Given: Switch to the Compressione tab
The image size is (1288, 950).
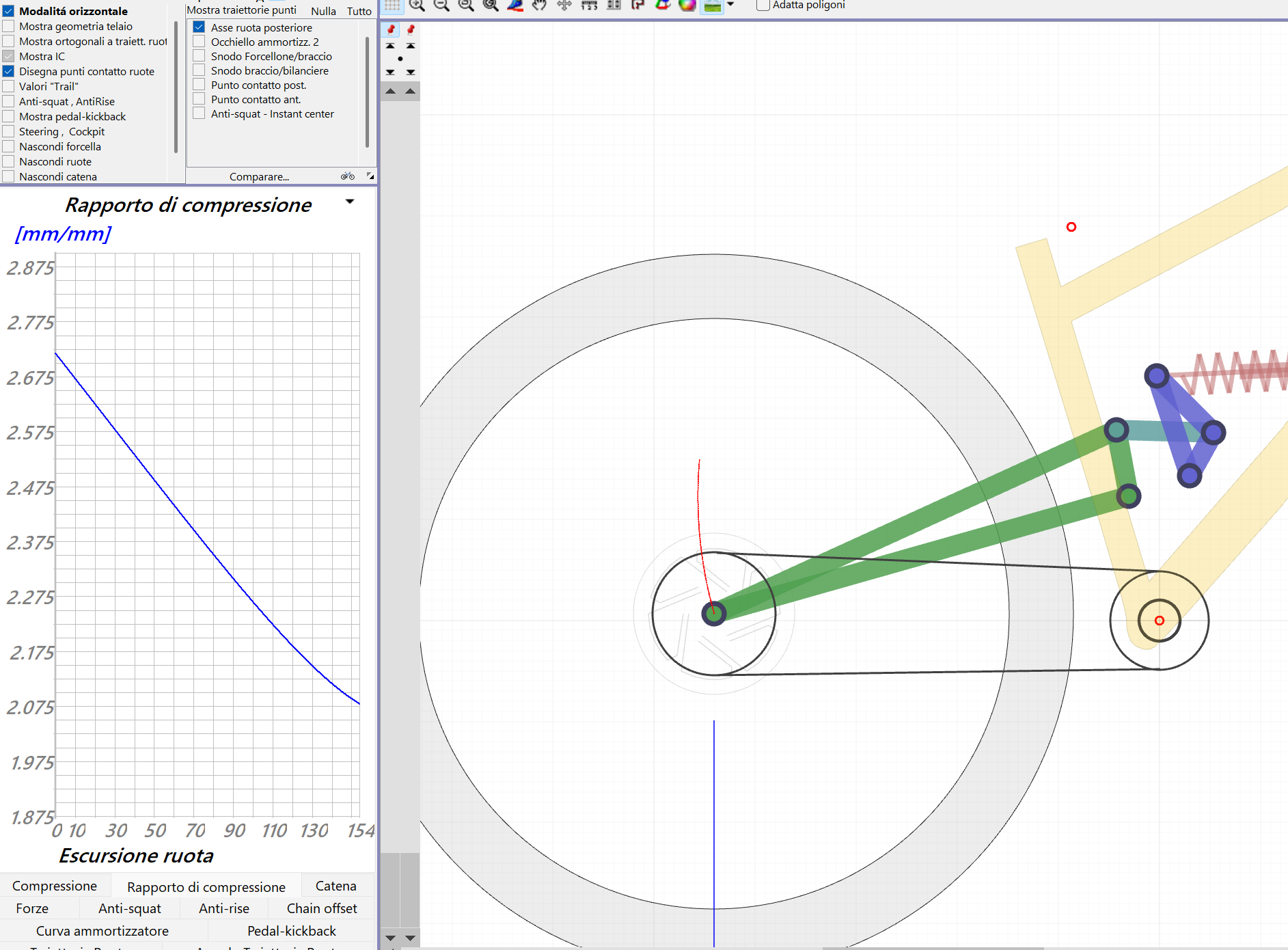Looking at the screenshot, I should (x=55, y=886).
